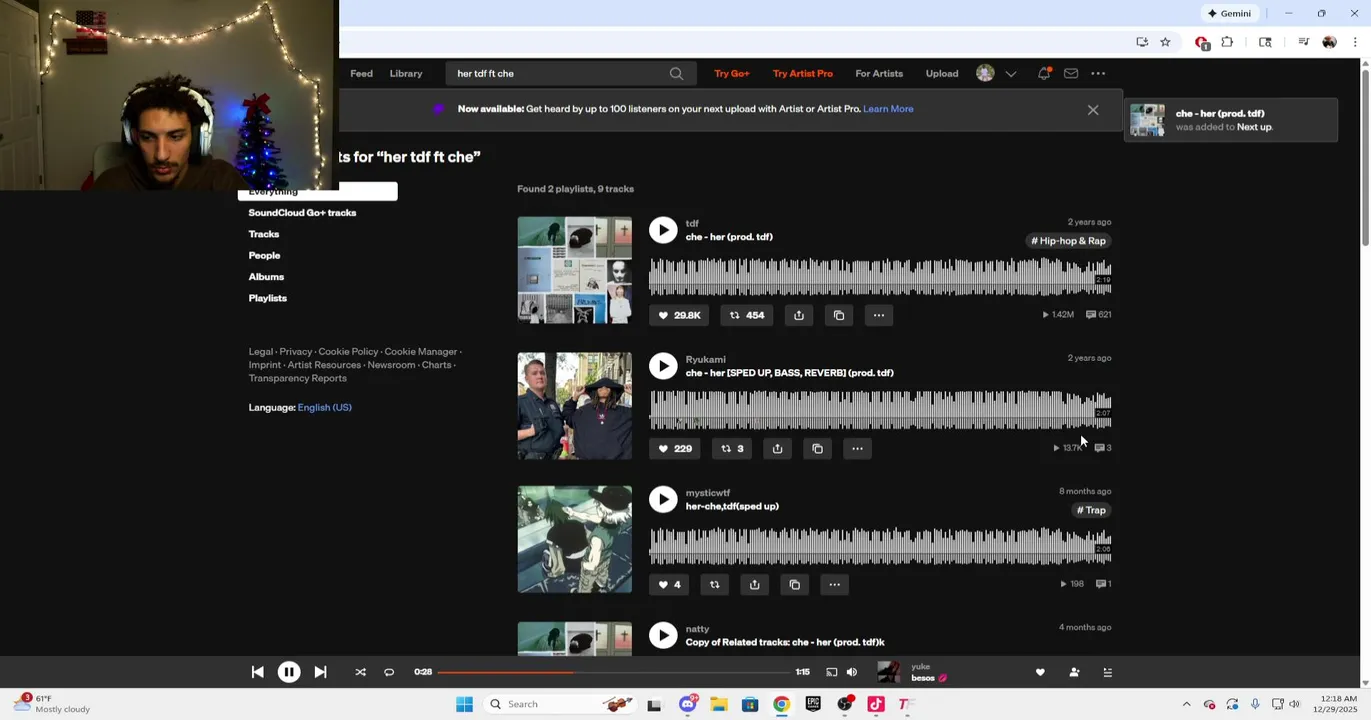
Task: Mute the player volume
Action: tap(852, 672)
